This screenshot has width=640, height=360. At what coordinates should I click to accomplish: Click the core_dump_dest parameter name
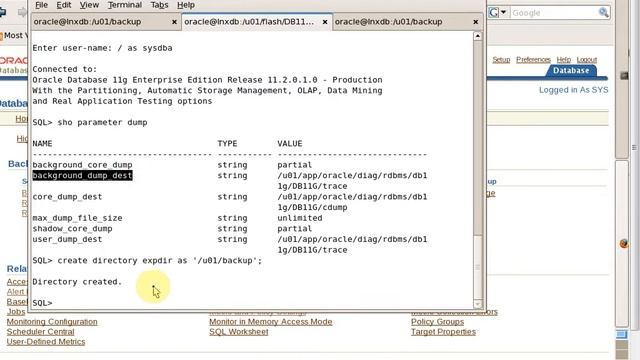pyautogui.click(x=67, y=197)
